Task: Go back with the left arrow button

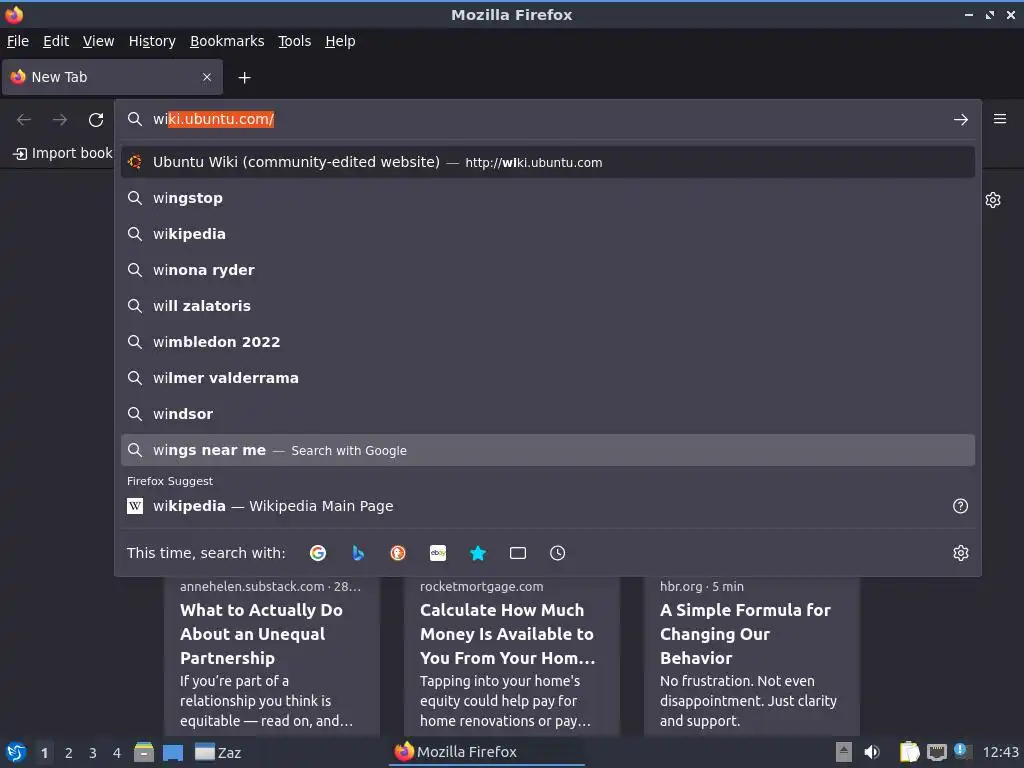Action: 24,120
